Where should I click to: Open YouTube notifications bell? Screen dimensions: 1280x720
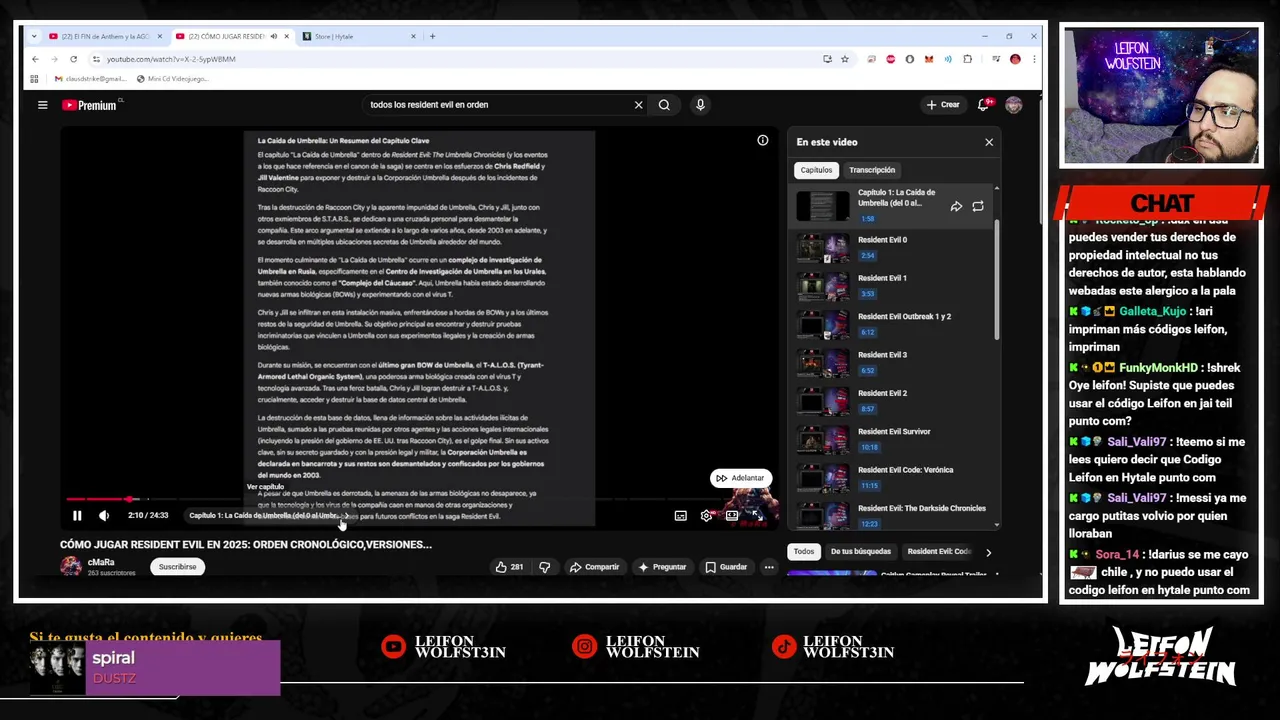click(984, 105)
